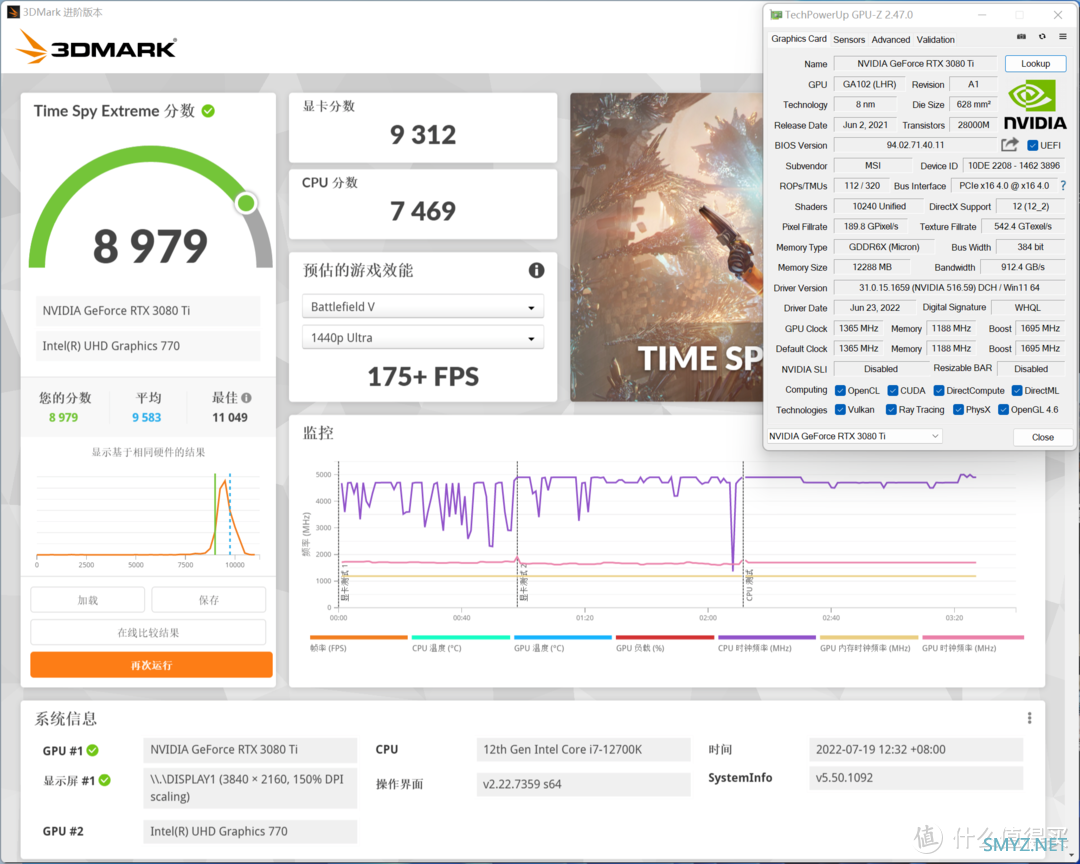1080x864 pixels.
Task: Click the GPU load red legend swatch
Action: pyautogui.click(x=665, y=637)
